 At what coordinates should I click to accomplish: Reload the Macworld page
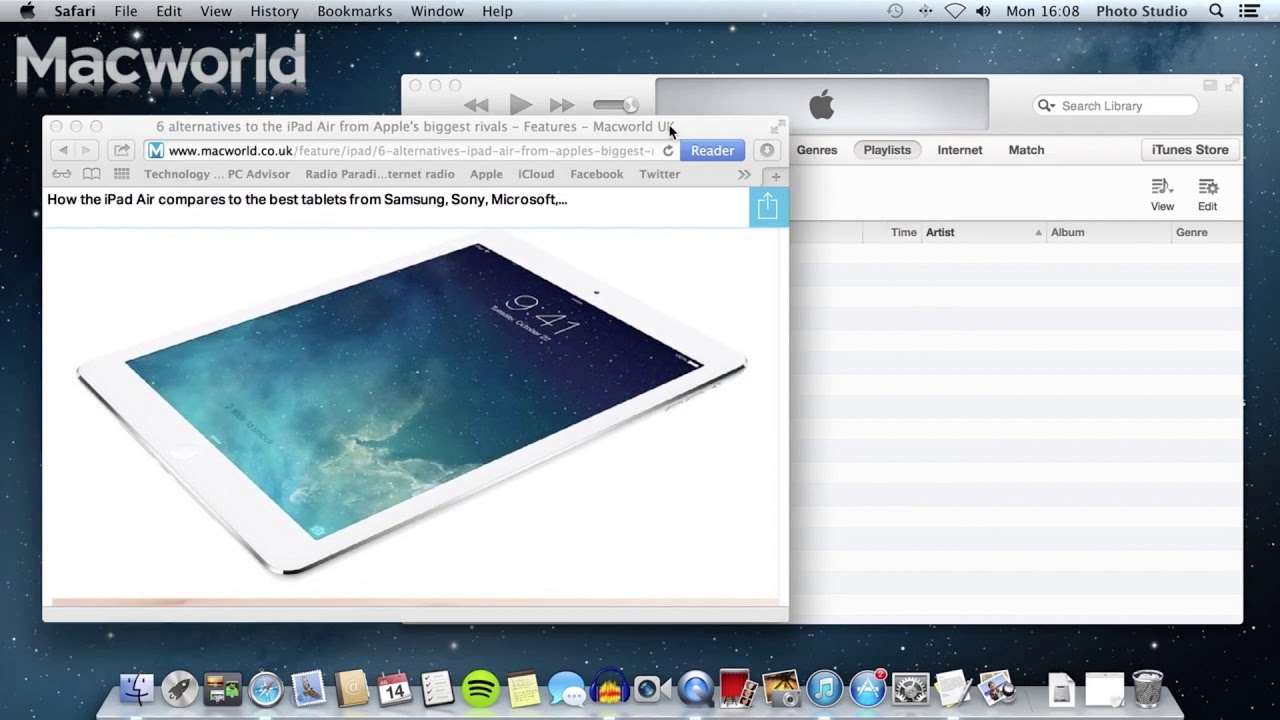668,151
